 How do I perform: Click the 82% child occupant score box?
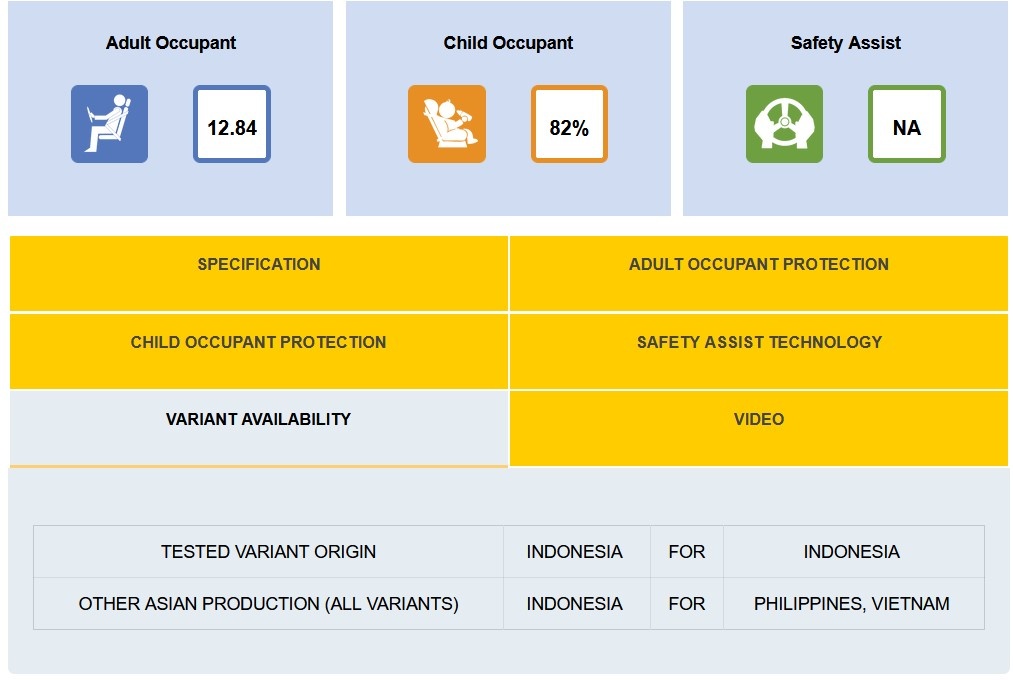(569, 125)
